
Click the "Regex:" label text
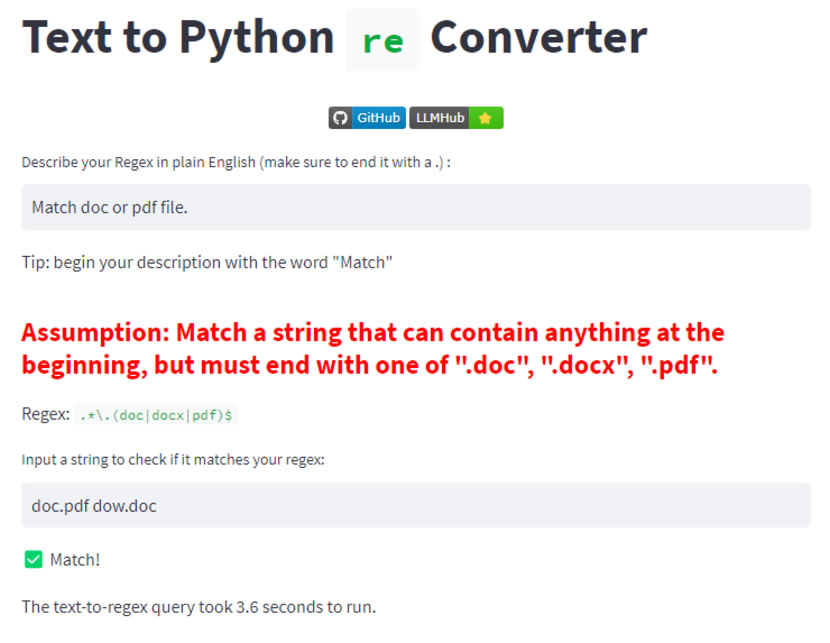point(46,414)
